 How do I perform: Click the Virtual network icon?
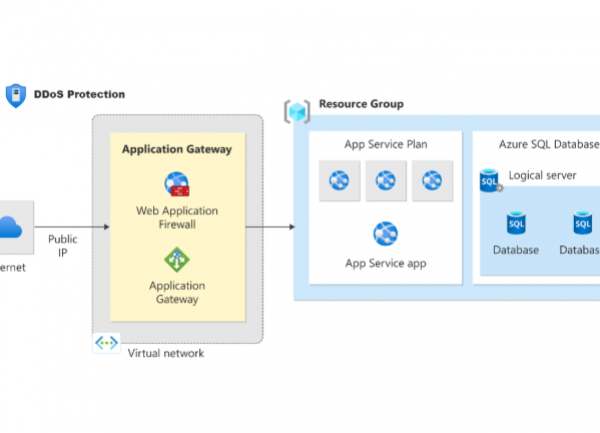106,343
